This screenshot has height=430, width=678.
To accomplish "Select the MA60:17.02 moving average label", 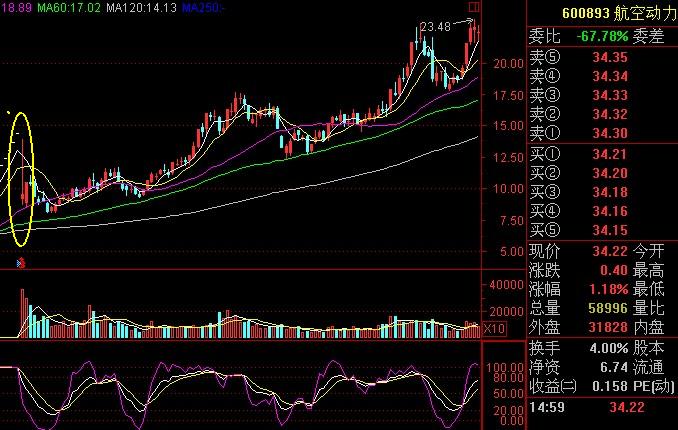I will (x=69, y=7).
